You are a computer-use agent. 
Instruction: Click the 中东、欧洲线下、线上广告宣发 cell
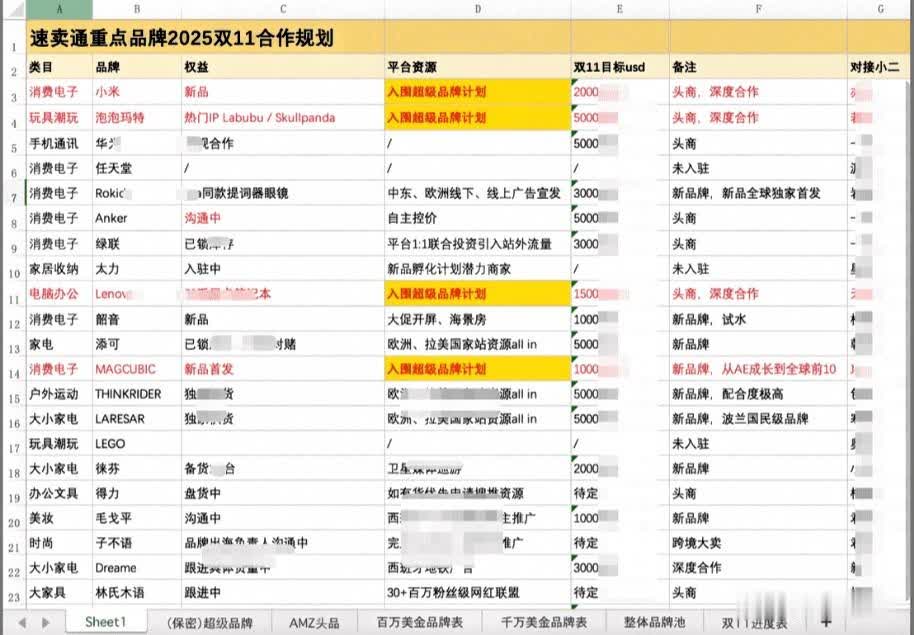point(478,193)
